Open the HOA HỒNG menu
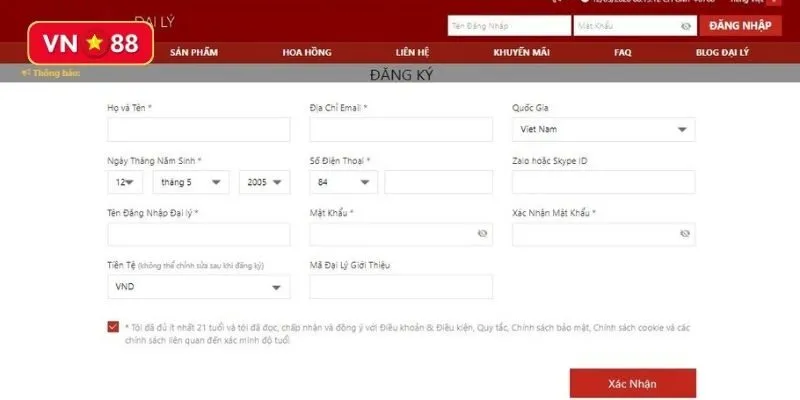 tap(307, 53)
